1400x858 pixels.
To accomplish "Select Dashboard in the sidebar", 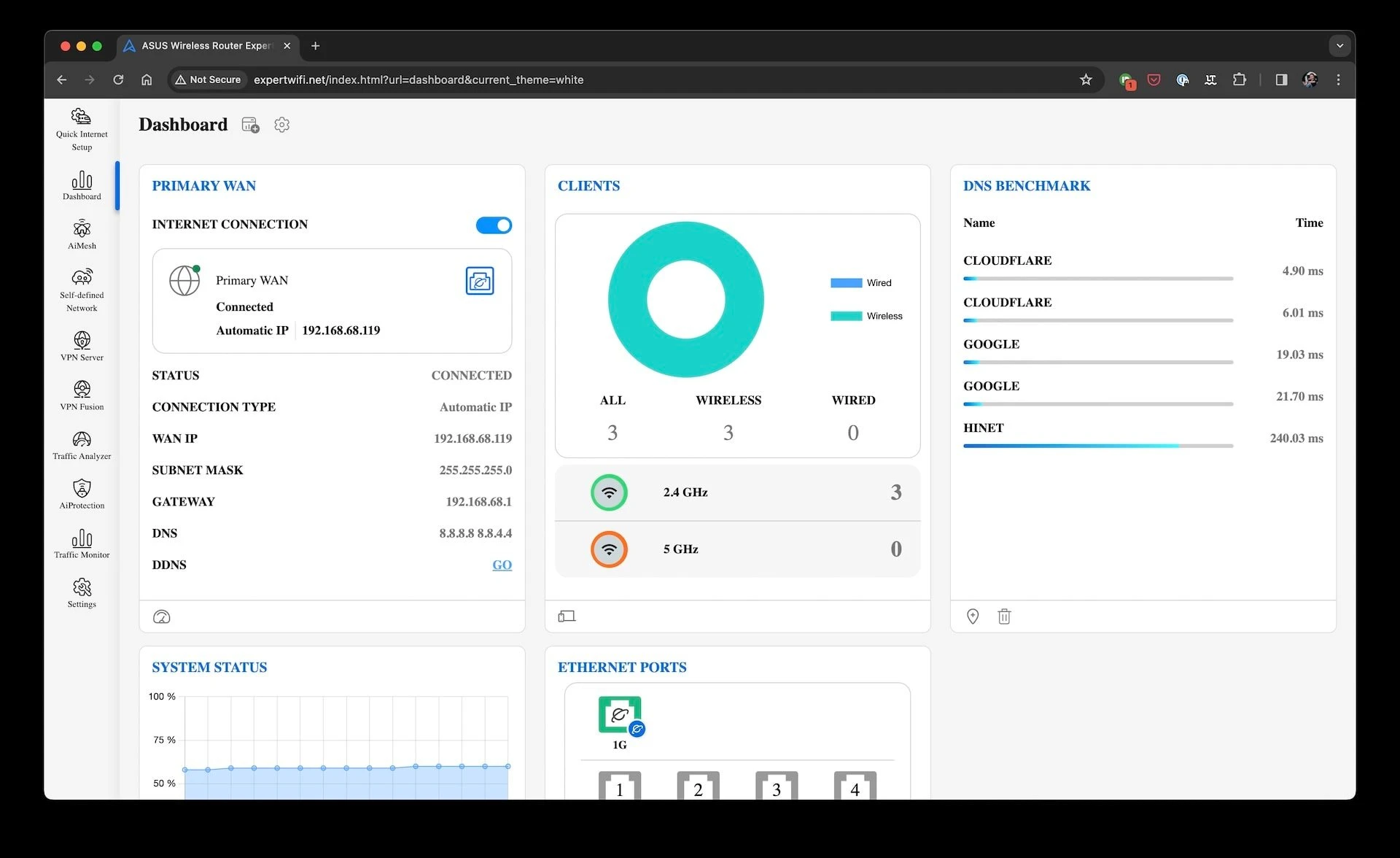I will [82, 186].
